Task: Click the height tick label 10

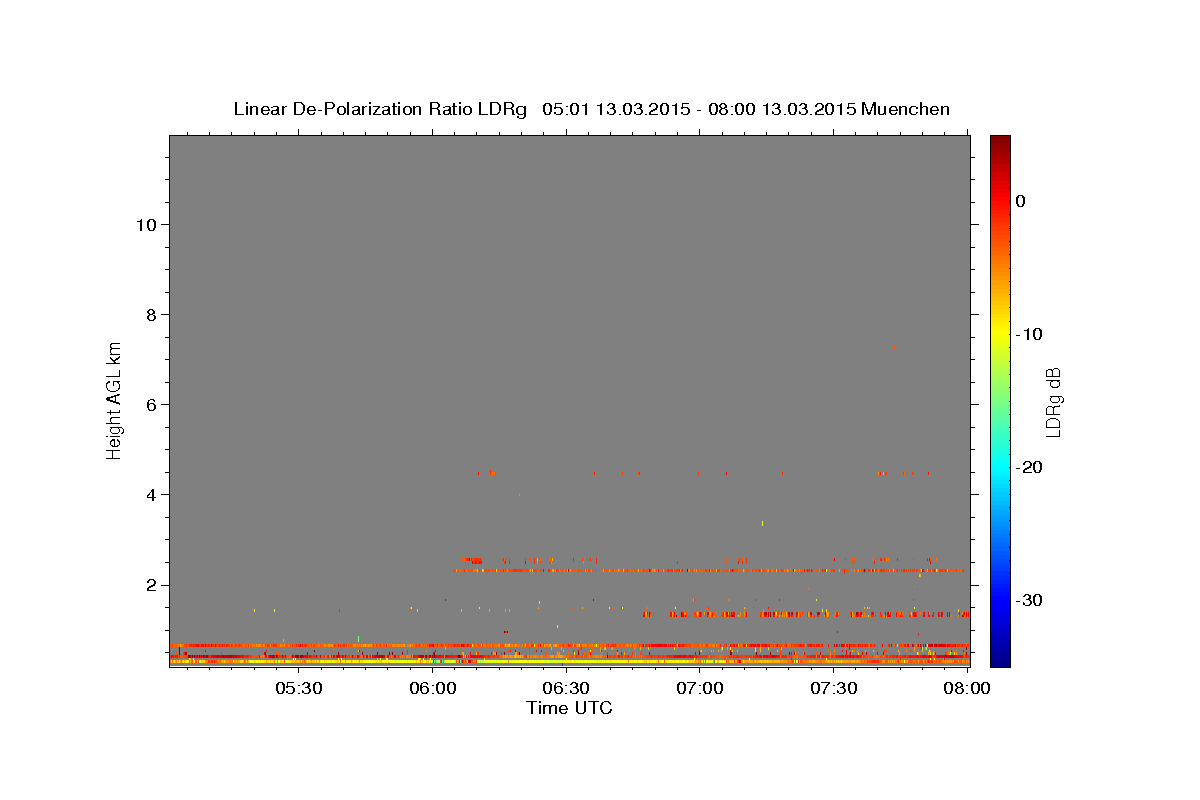Action: click(x=145, y=225)
